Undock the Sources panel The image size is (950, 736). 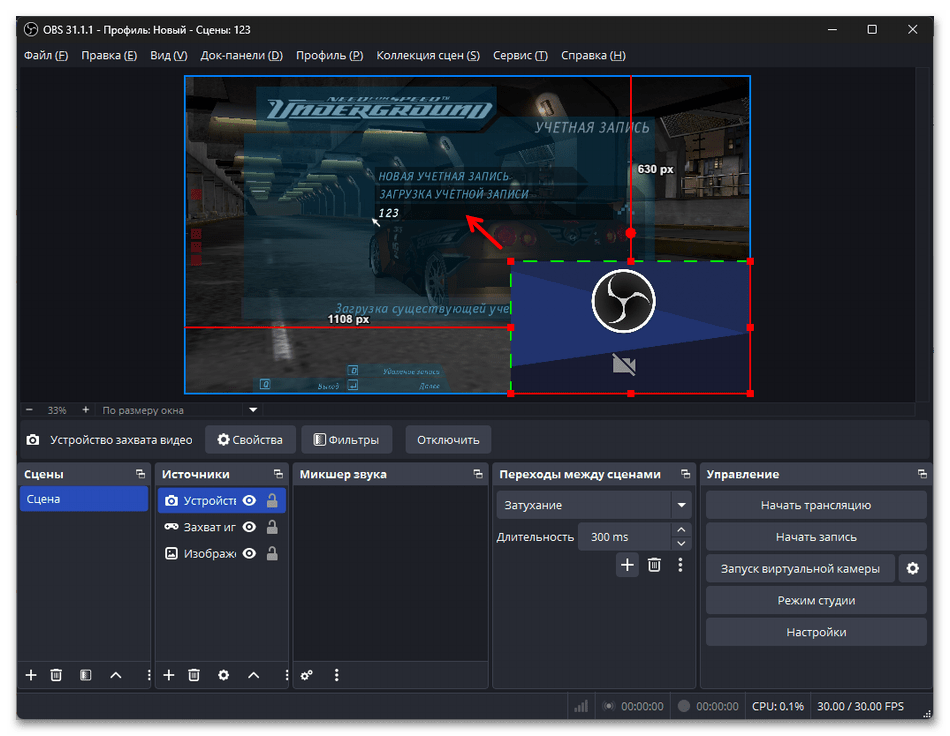pyautogui.click(x=278, y=474)
